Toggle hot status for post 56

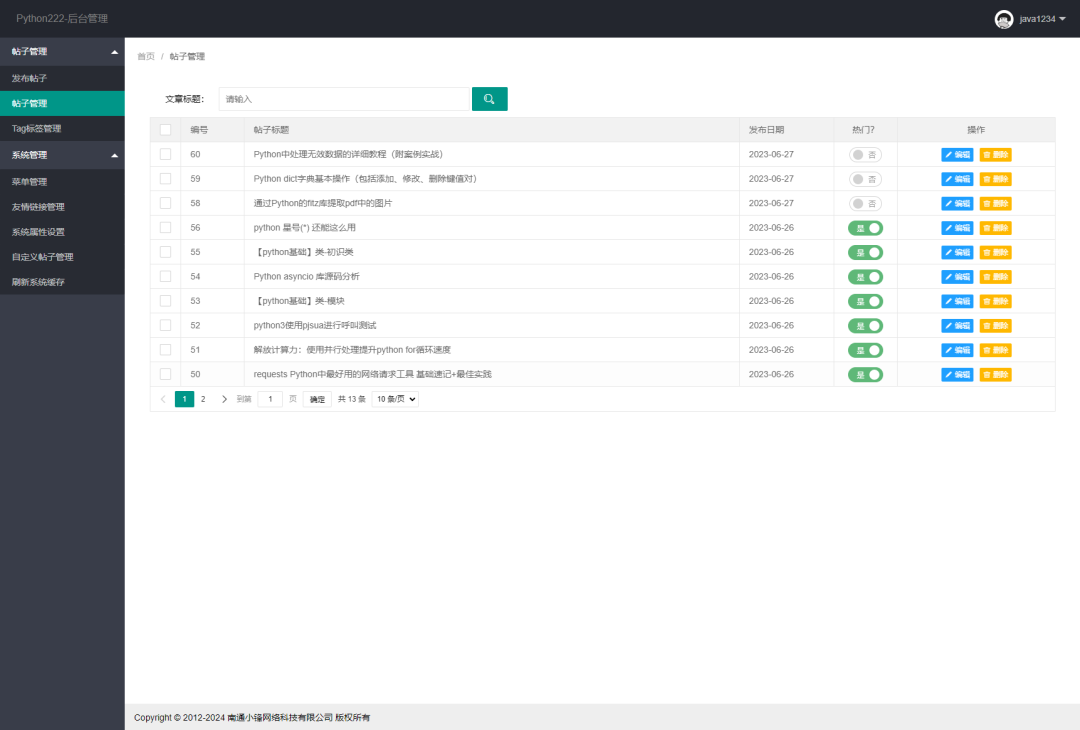click(x=864, y=227)
